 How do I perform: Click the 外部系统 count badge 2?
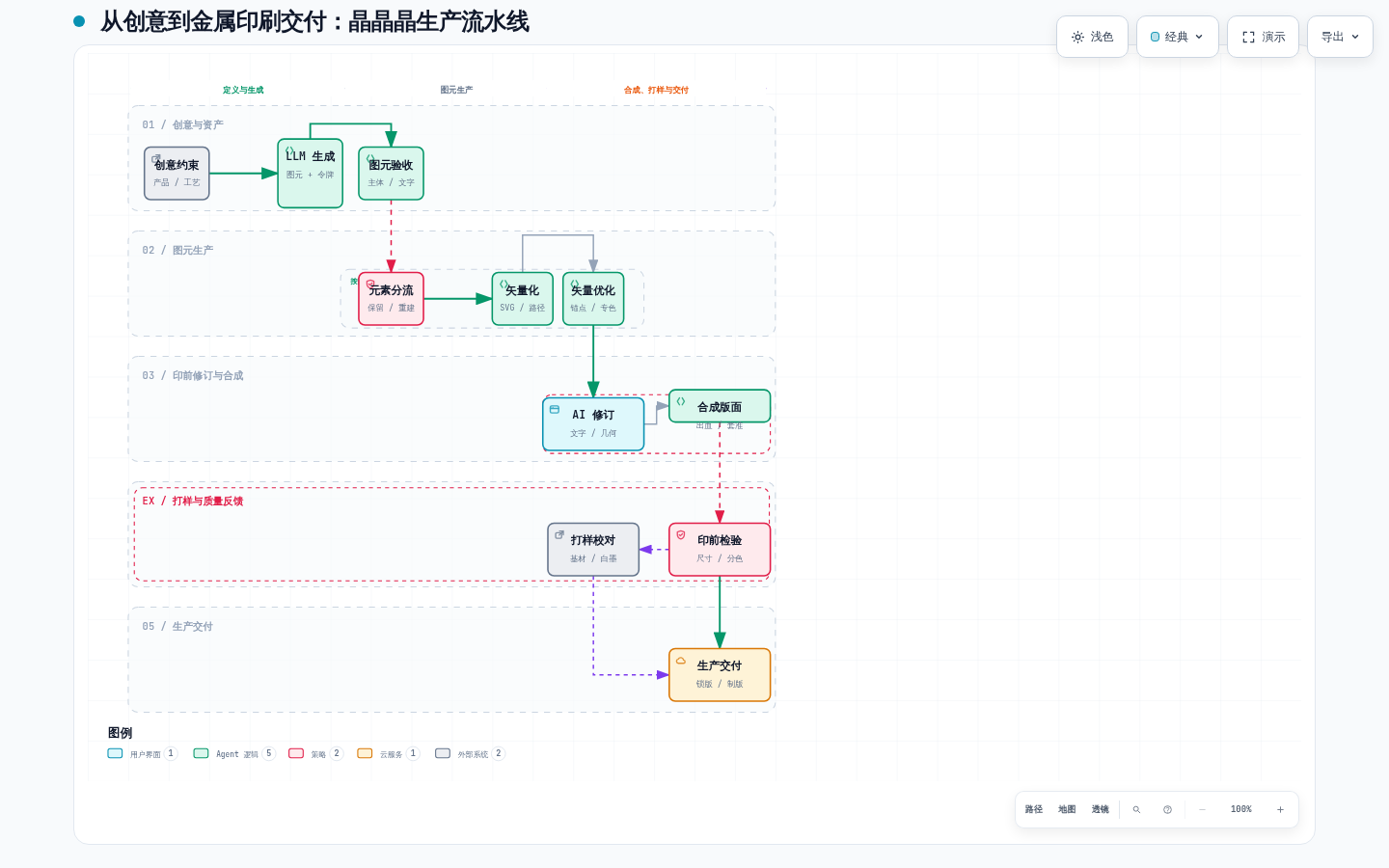(x=499, y=753)
